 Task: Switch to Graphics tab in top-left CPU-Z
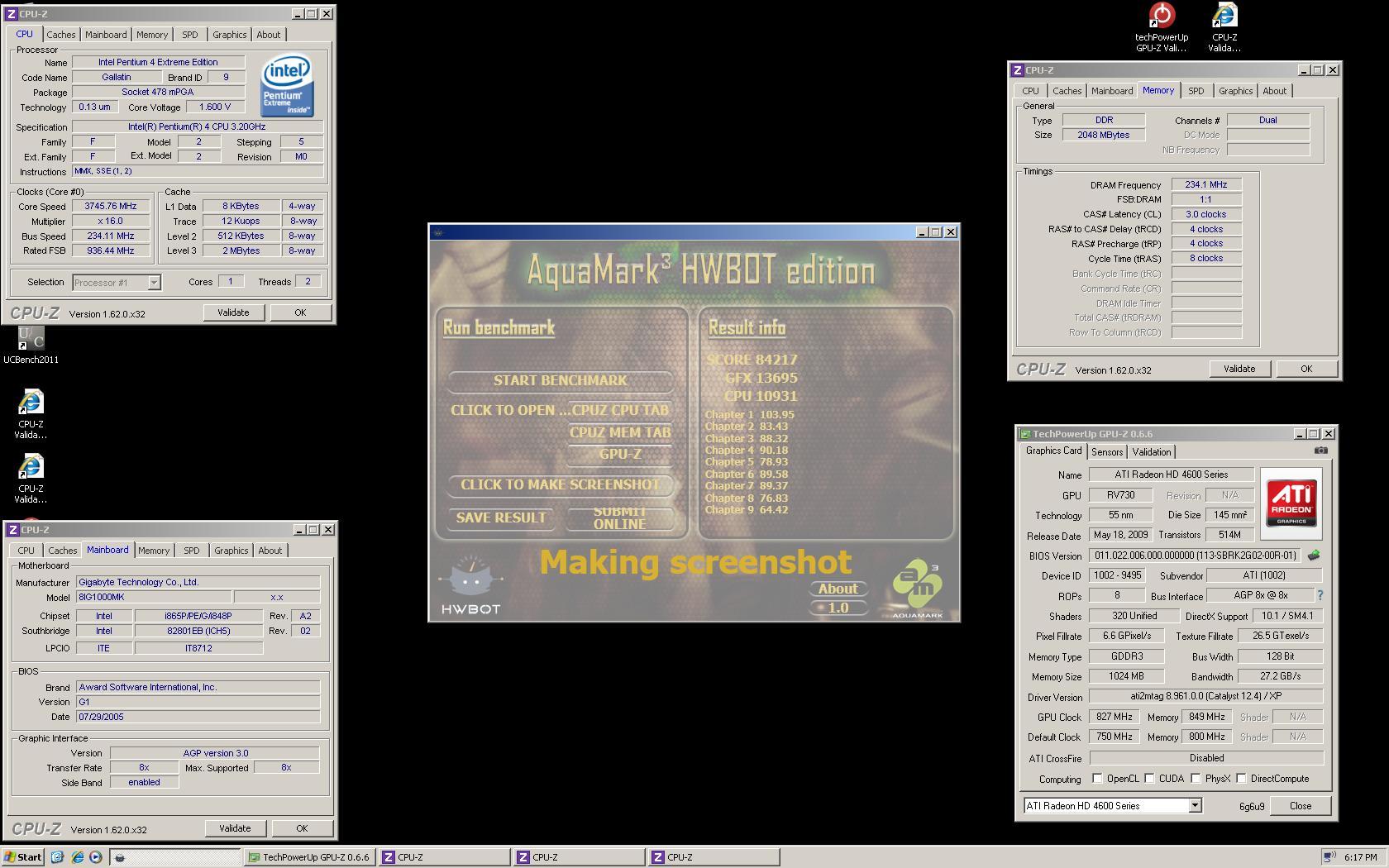pos(229,35)
